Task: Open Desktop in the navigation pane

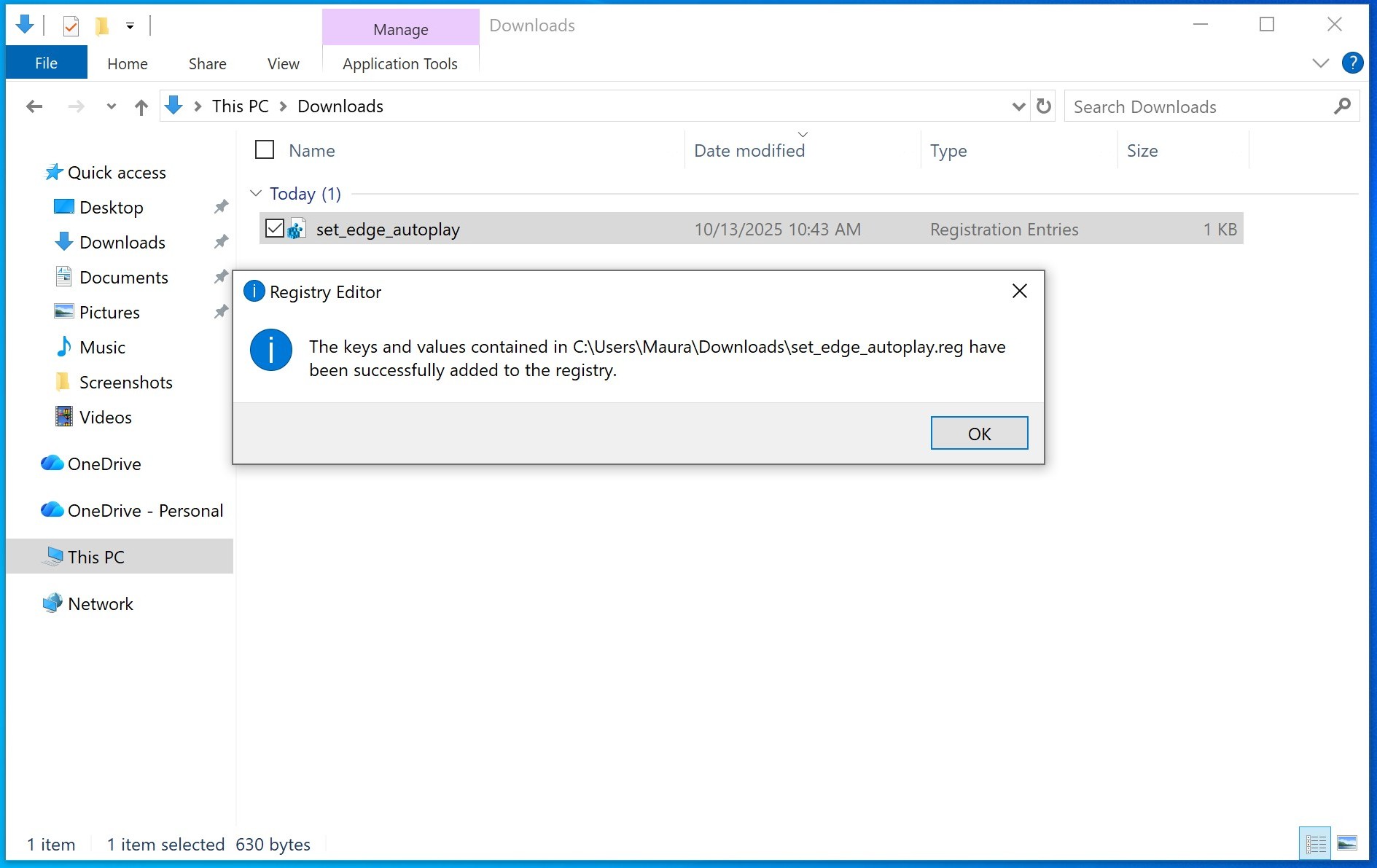Action: pos(112,208)
